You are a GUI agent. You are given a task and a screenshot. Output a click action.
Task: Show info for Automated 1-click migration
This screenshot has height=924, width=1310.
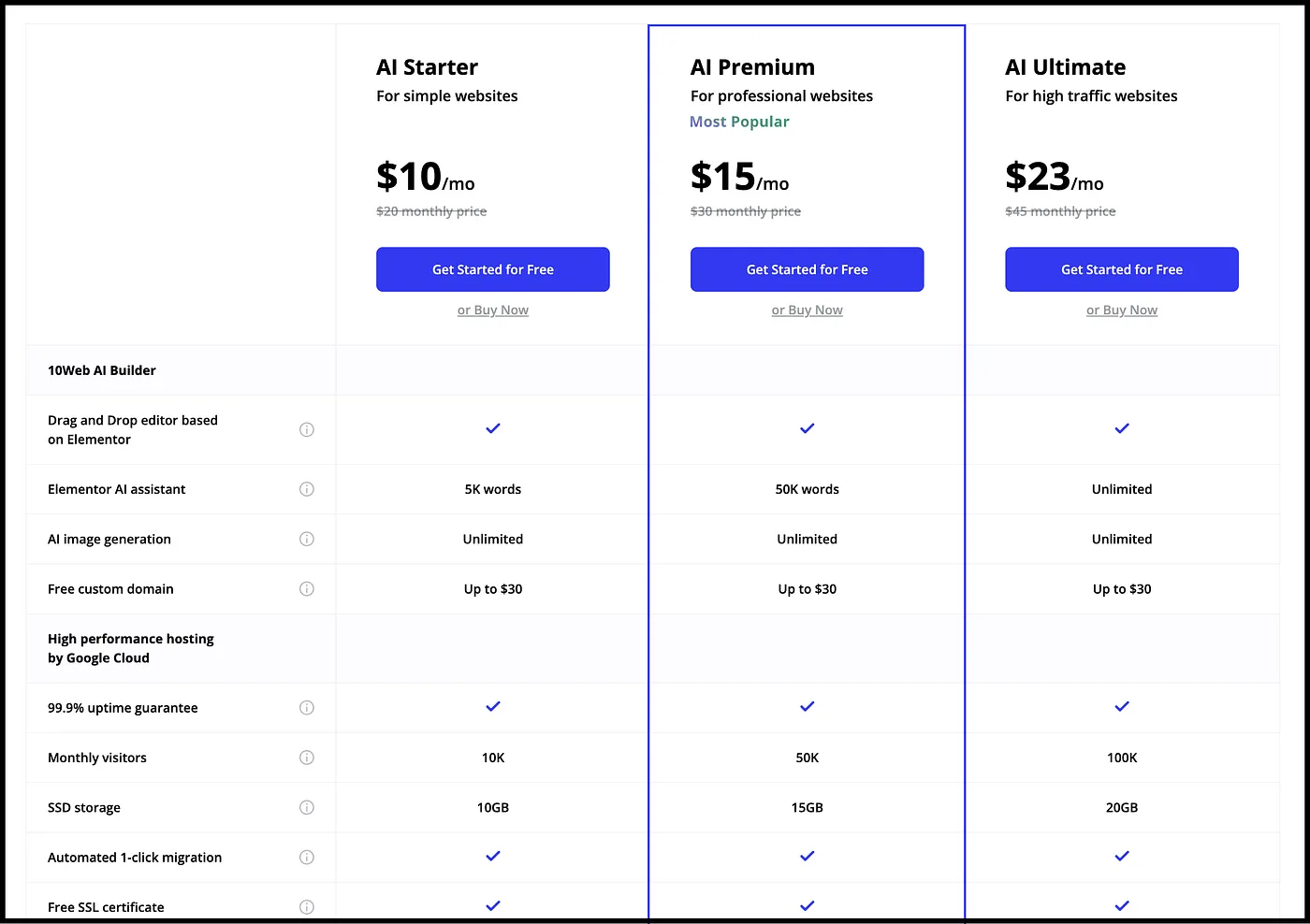click(x=306, y=857)
